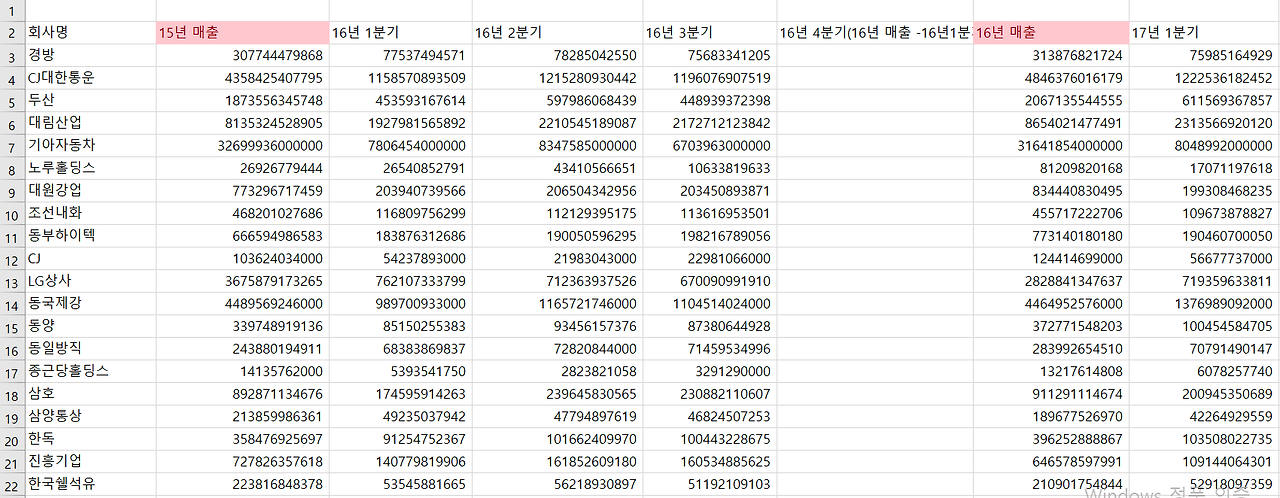Screen dimensions: 1280x498
Task: Select value 396252888867 for 한독
Action: (x=1051, y=438)
